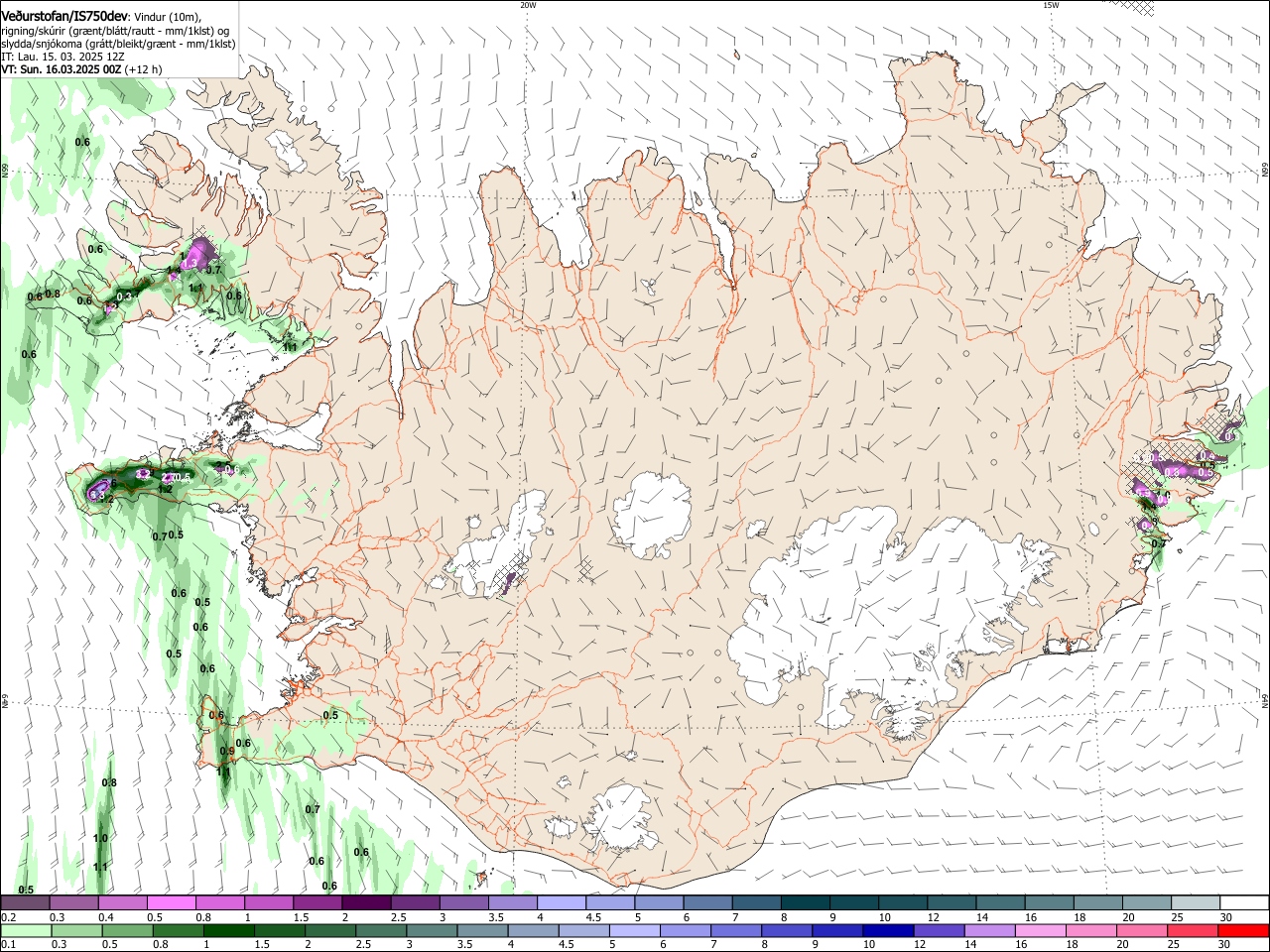Click the 'VT: Sun. 16.03.2025 00Z' text
This screenshot has width=1270, height=952.
click(x=62, y=69)
